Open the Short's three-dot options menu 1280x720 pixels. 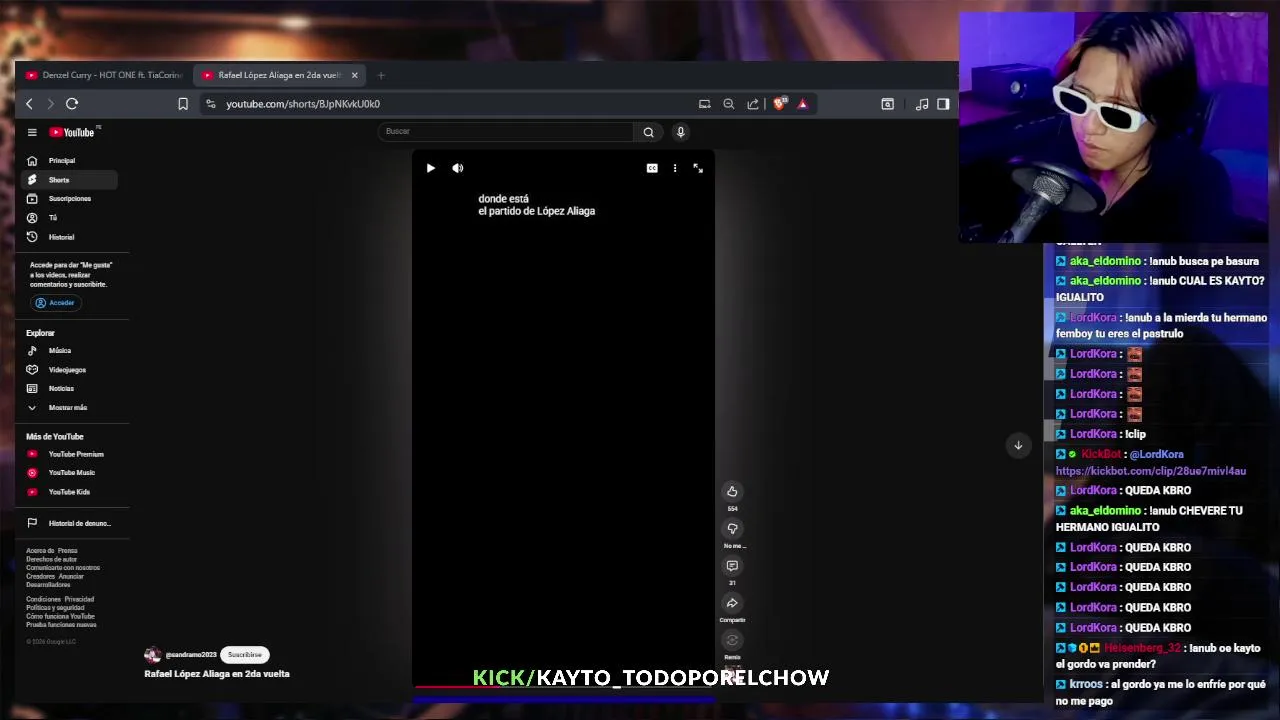[x=675, y=168]
